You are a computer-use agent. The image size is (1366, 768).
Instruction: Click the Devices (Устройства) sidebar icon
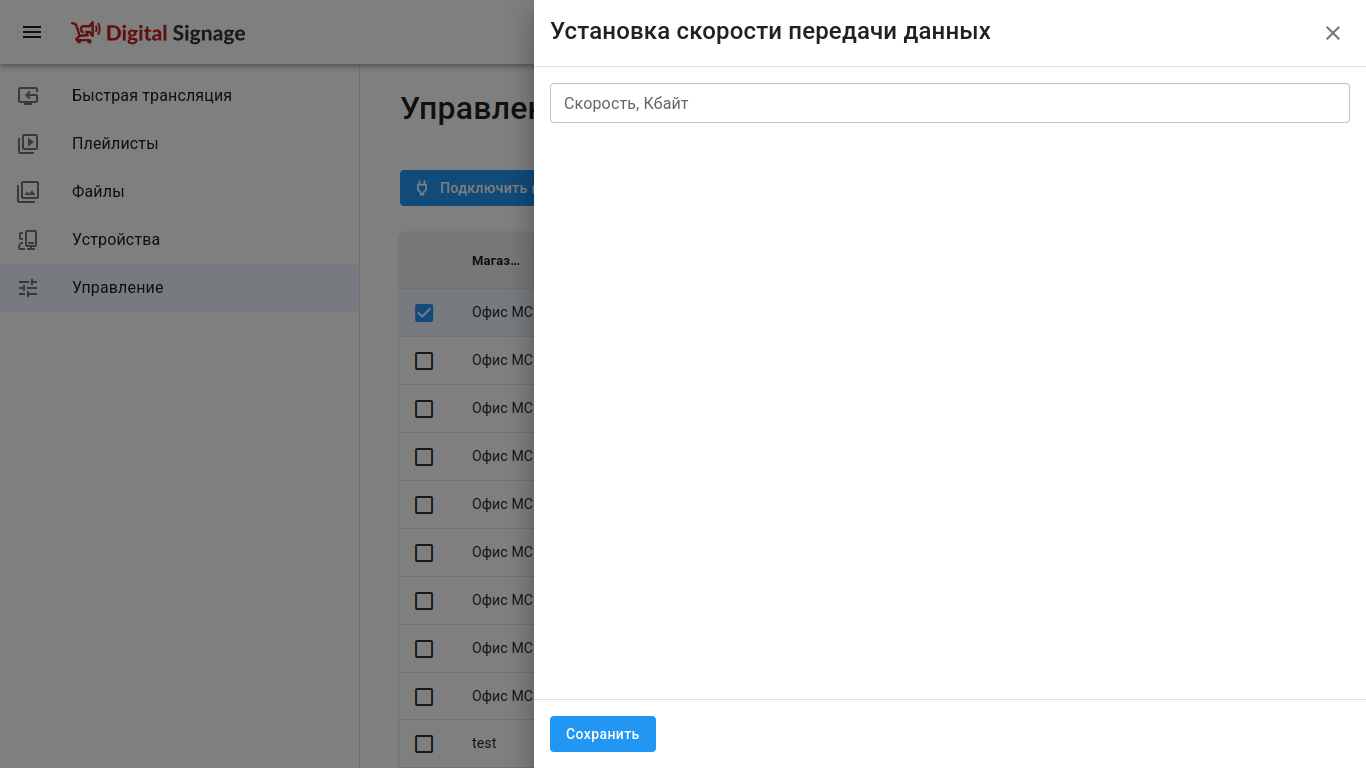tap(28, 240)
